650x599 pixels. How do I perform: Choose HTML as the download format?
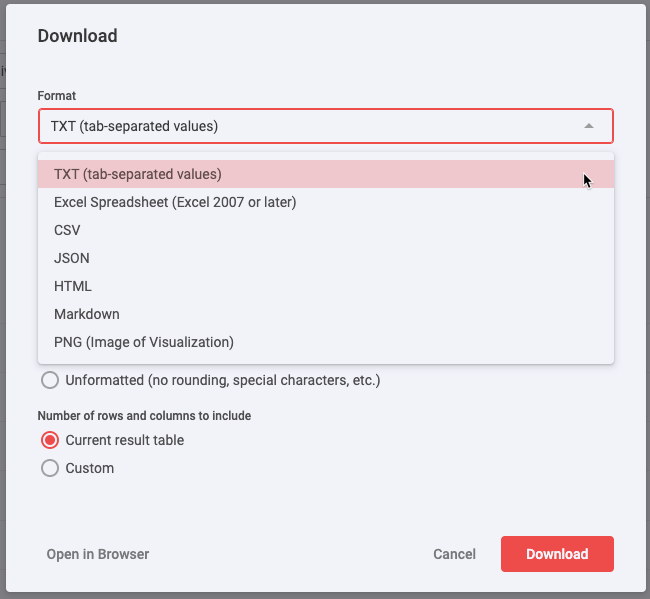pyautogui.click(x=326, y=286)
